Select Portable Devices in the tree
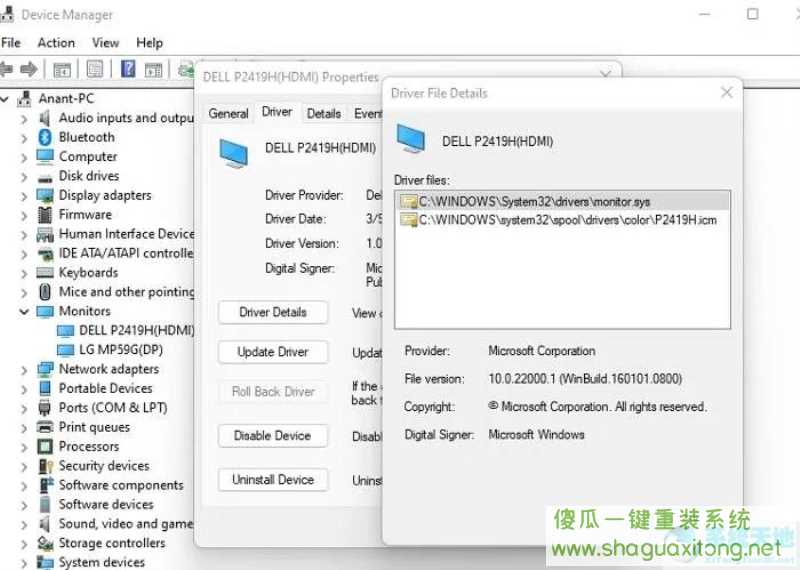 click(x=106, y=388)
